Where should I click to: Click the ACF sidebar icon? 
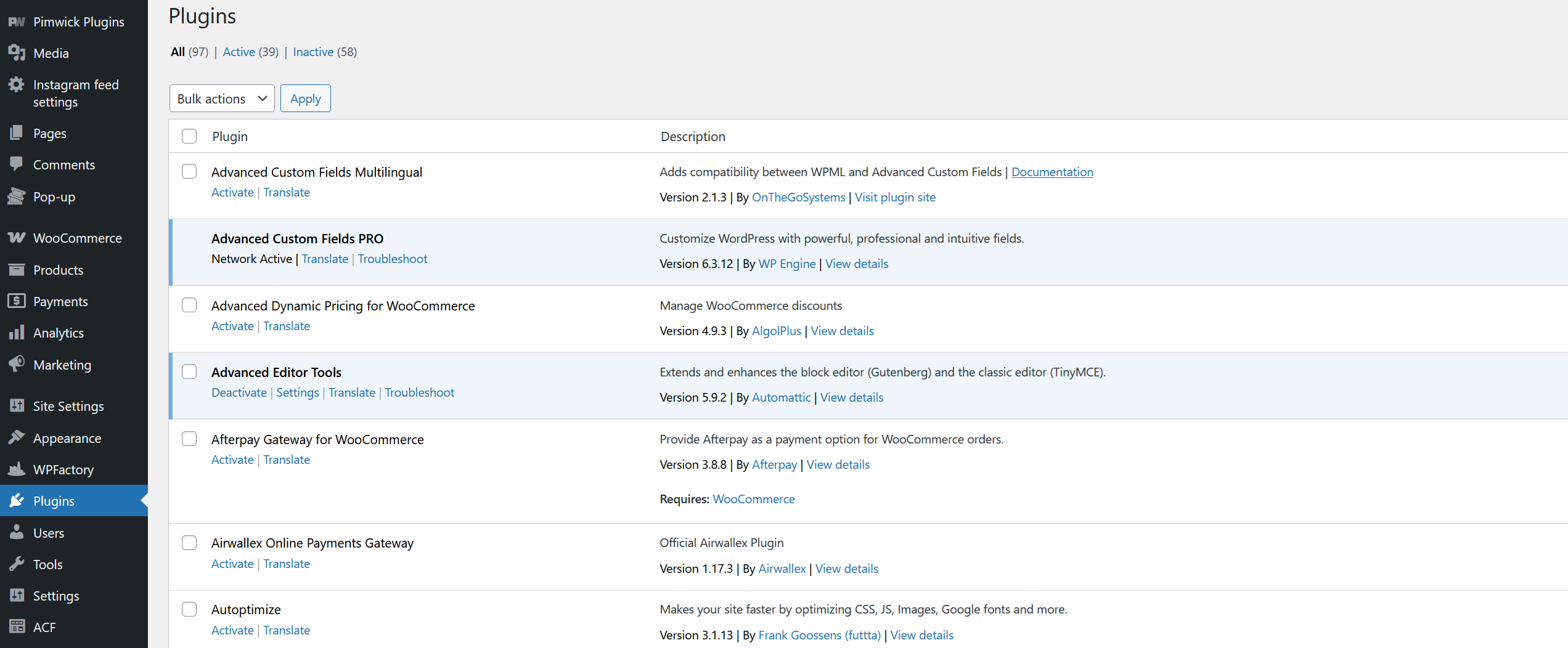click(x=17, y=627)
